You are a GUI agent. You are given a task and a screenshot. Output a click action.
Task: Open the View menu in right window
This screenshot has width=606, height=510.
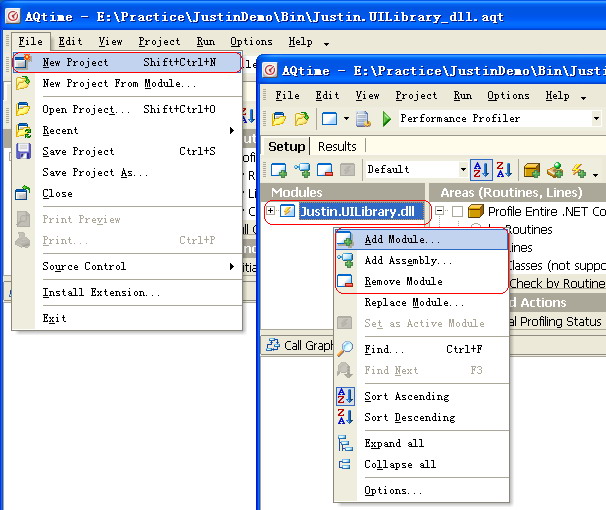[x=367, y=95]
